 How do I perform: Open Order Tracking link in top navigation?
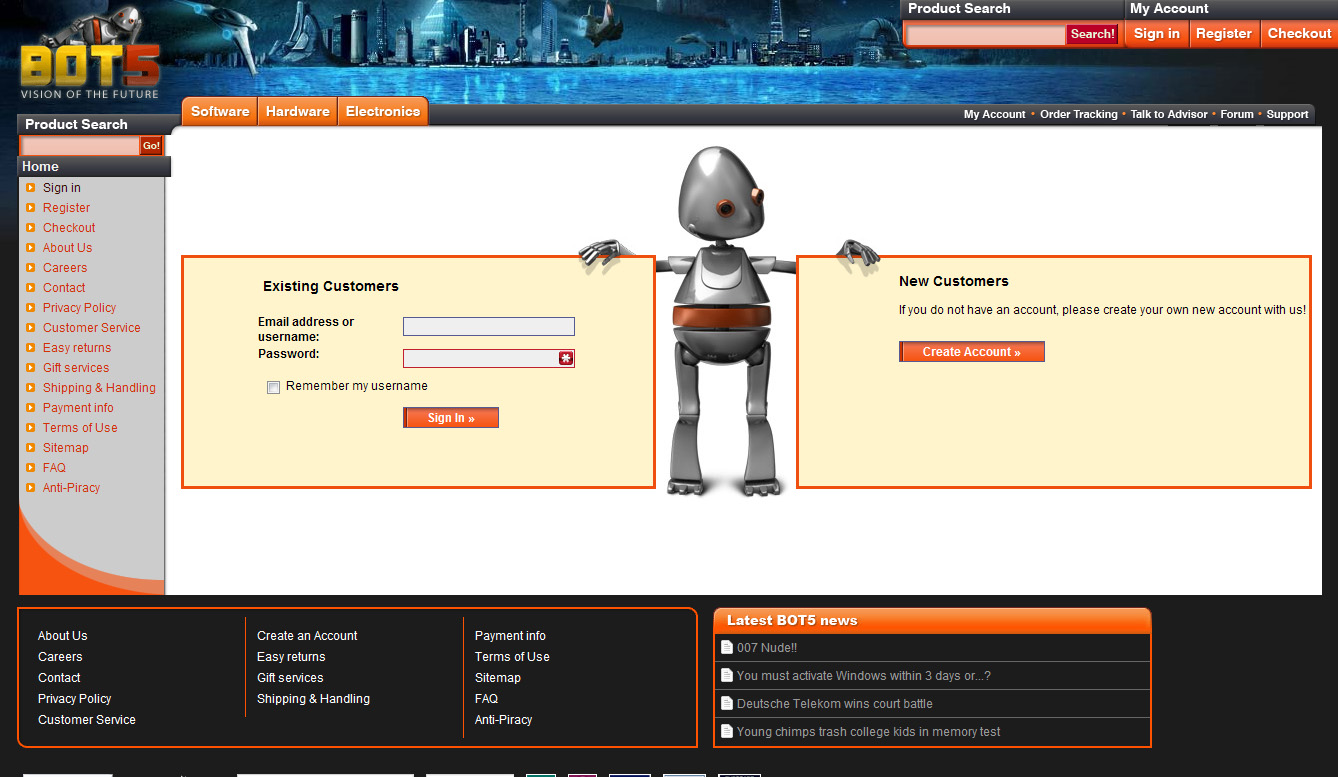pos(1078,114)
